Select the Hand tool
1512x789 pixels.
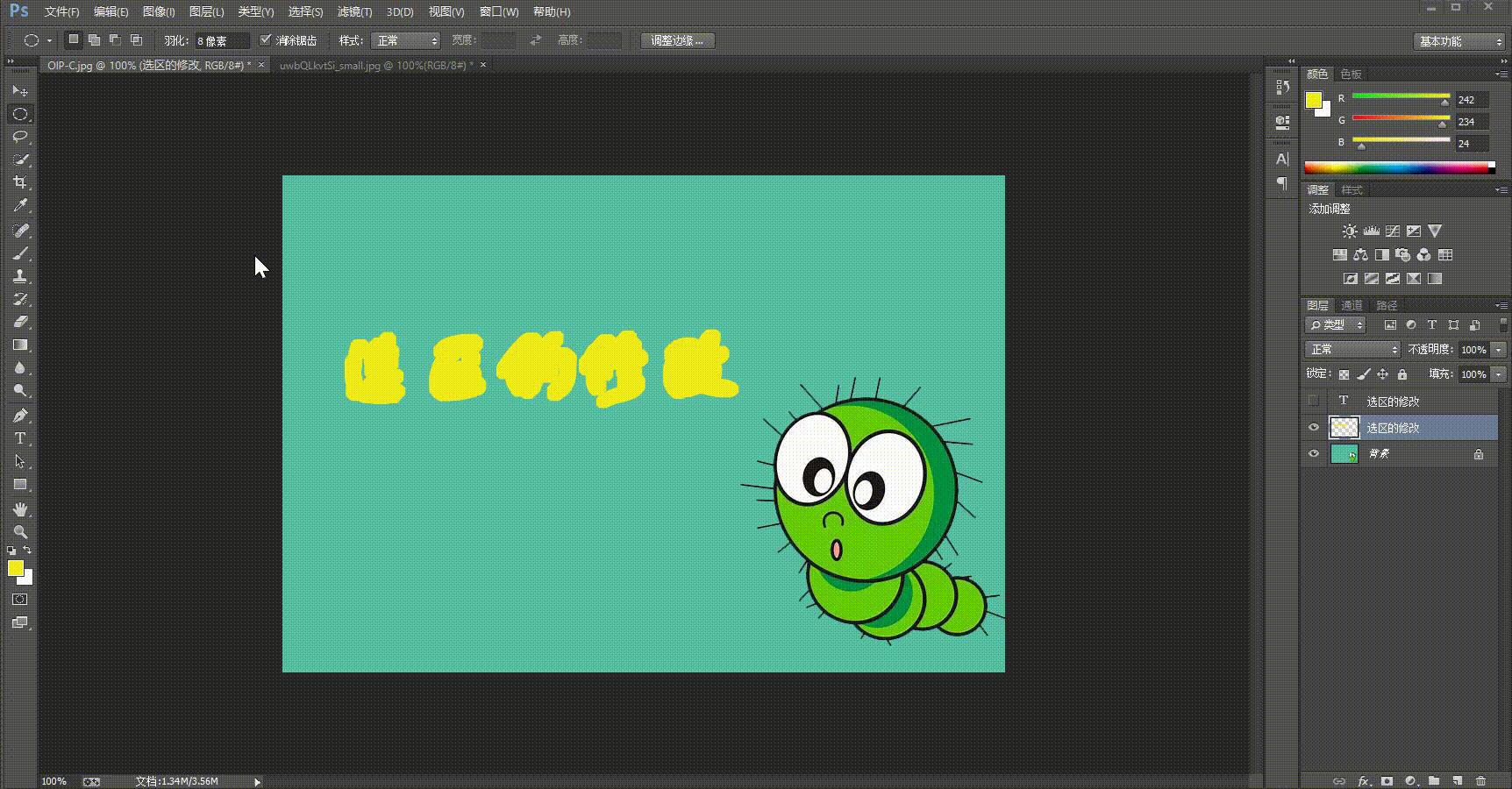pos(20,509)
